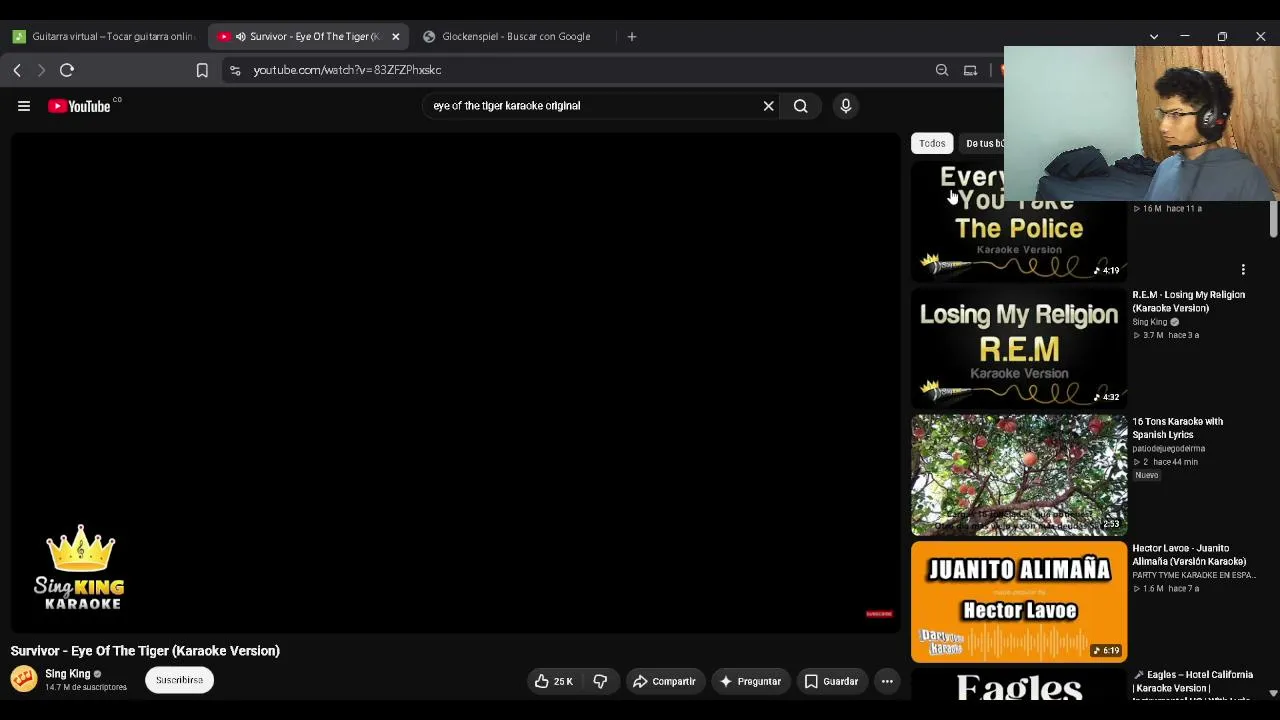Restore down the browser window

(1222, 37)
